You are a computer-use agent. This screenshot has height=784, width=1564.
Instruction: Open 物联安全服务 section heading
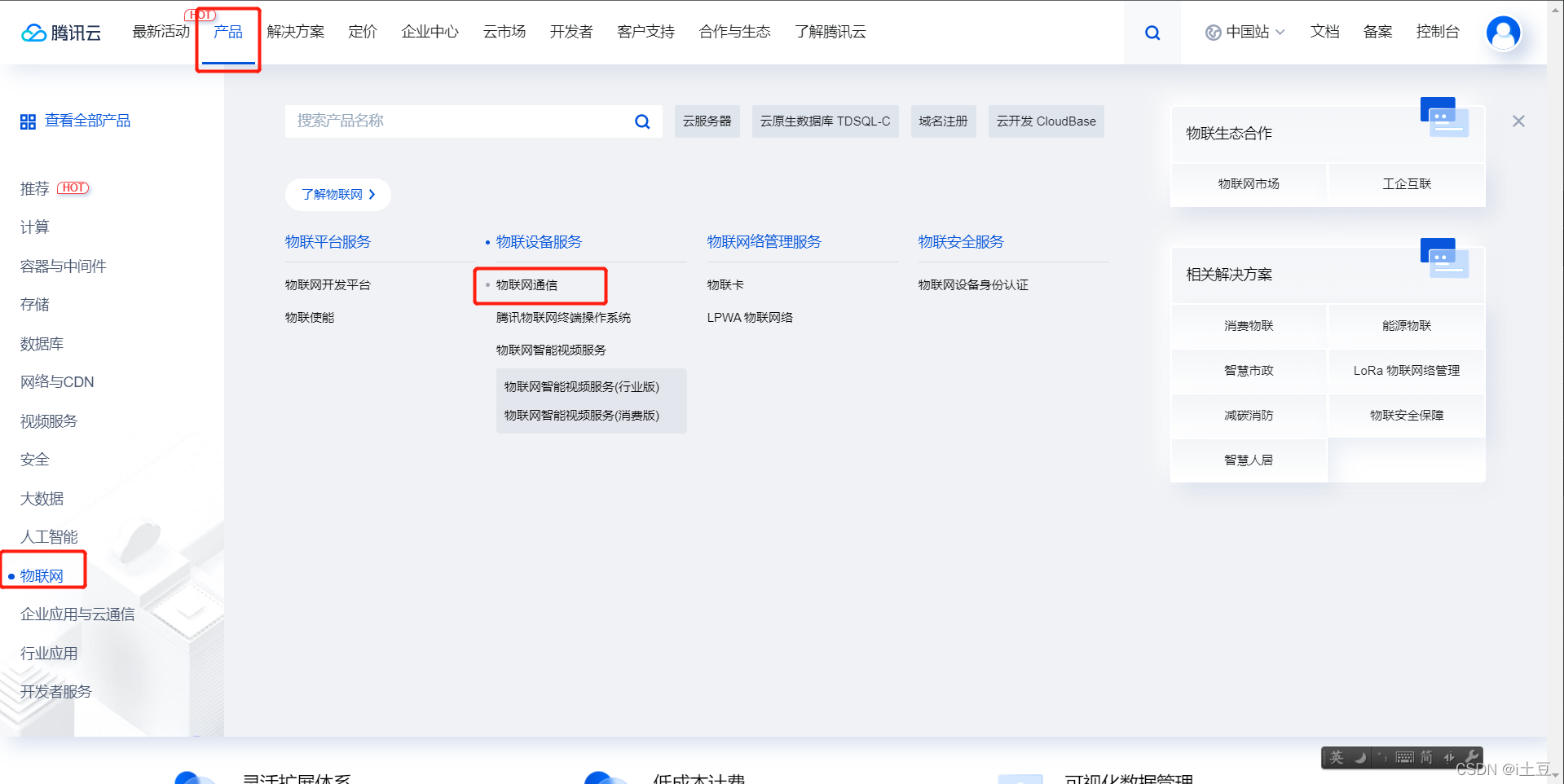click(961, 242)
